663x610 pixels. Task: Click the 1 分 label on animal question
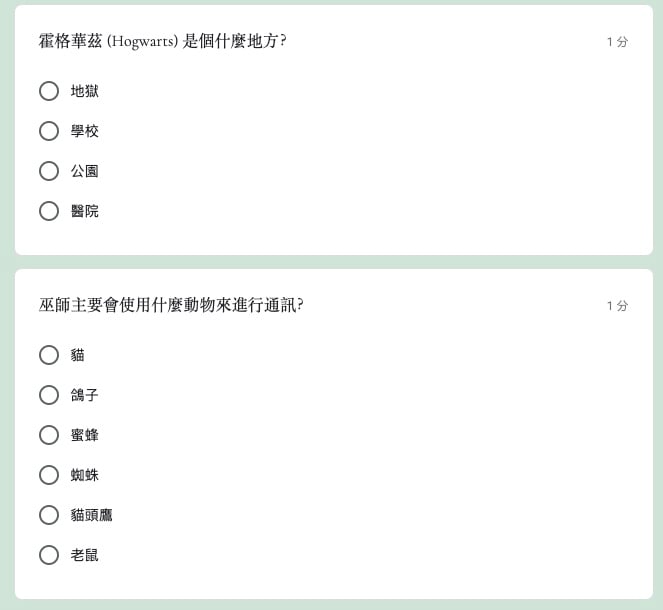click(x=617, y=306)
